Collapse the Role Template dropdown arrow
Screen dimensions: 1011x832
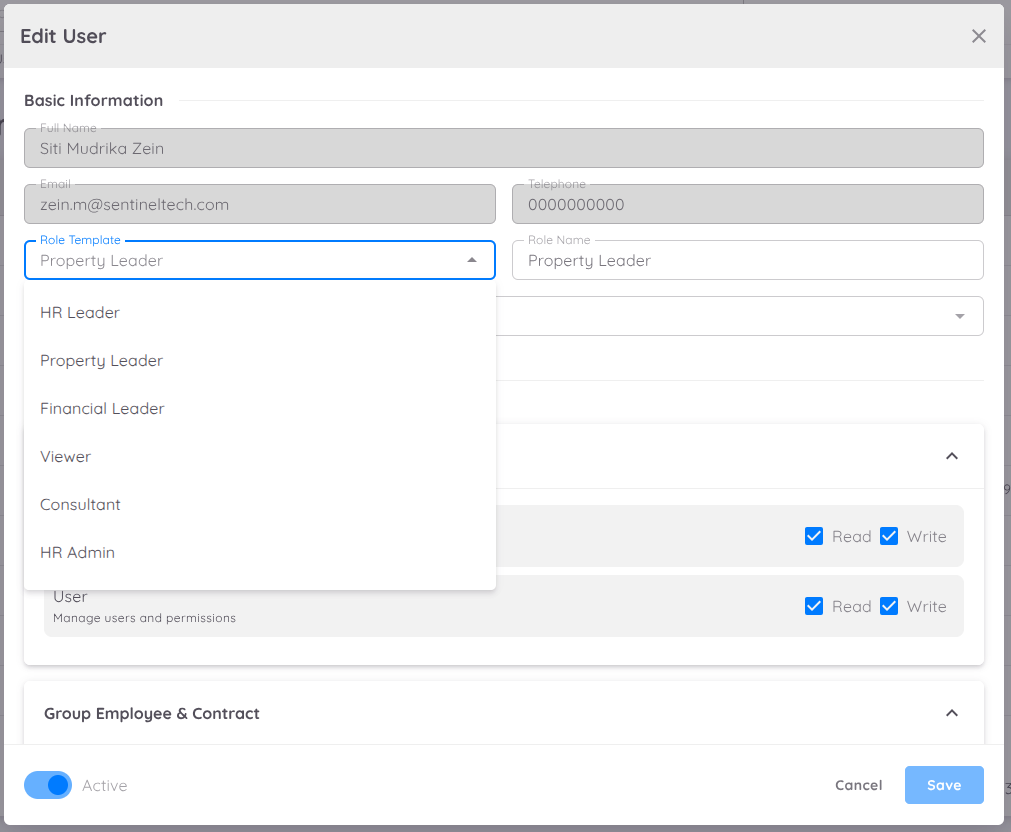point(471,260)
